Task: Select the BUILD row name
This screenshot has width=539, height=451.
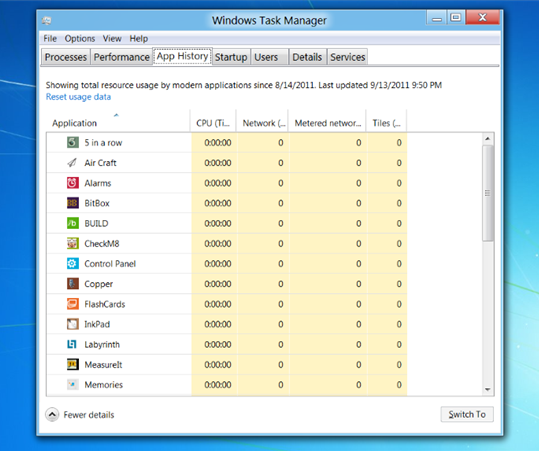Action: pyautogui.click(x=96, y=223)
